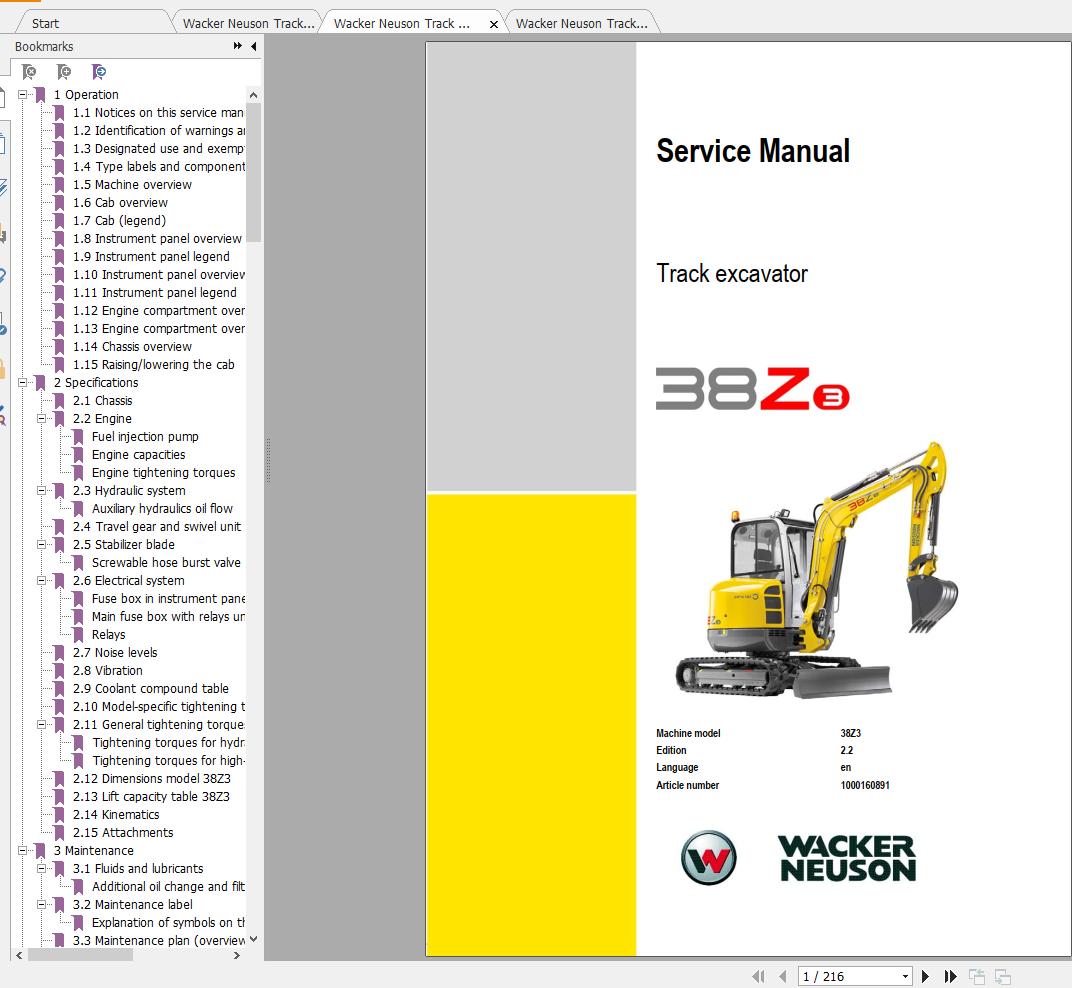1072x988 pixels.
Task: Open bookmark 2.1 Chassis
Action: 103,401
